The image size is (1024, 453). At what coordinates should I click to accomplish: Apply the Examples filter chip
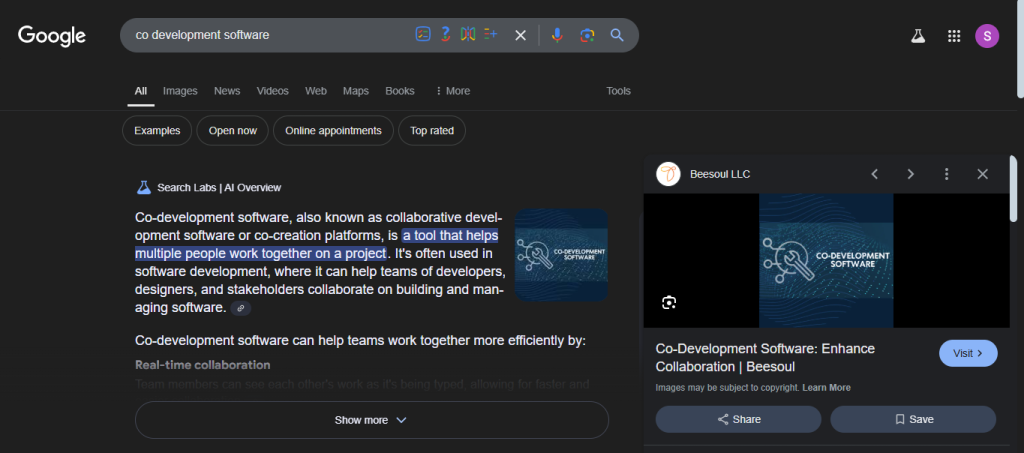(157, 131)
